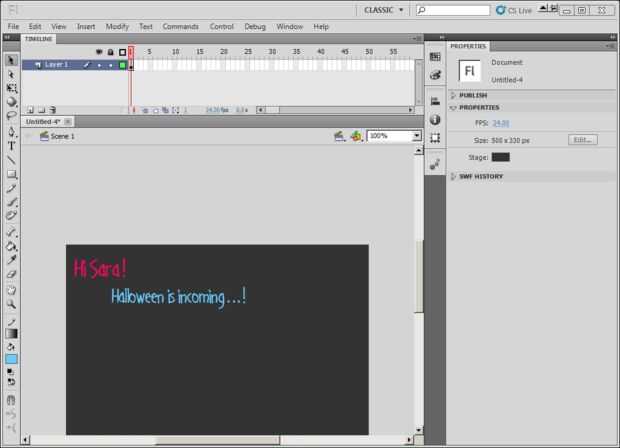Select the Bone tool
The width and height of the screenshot is (620, 448).
point(11,232)
